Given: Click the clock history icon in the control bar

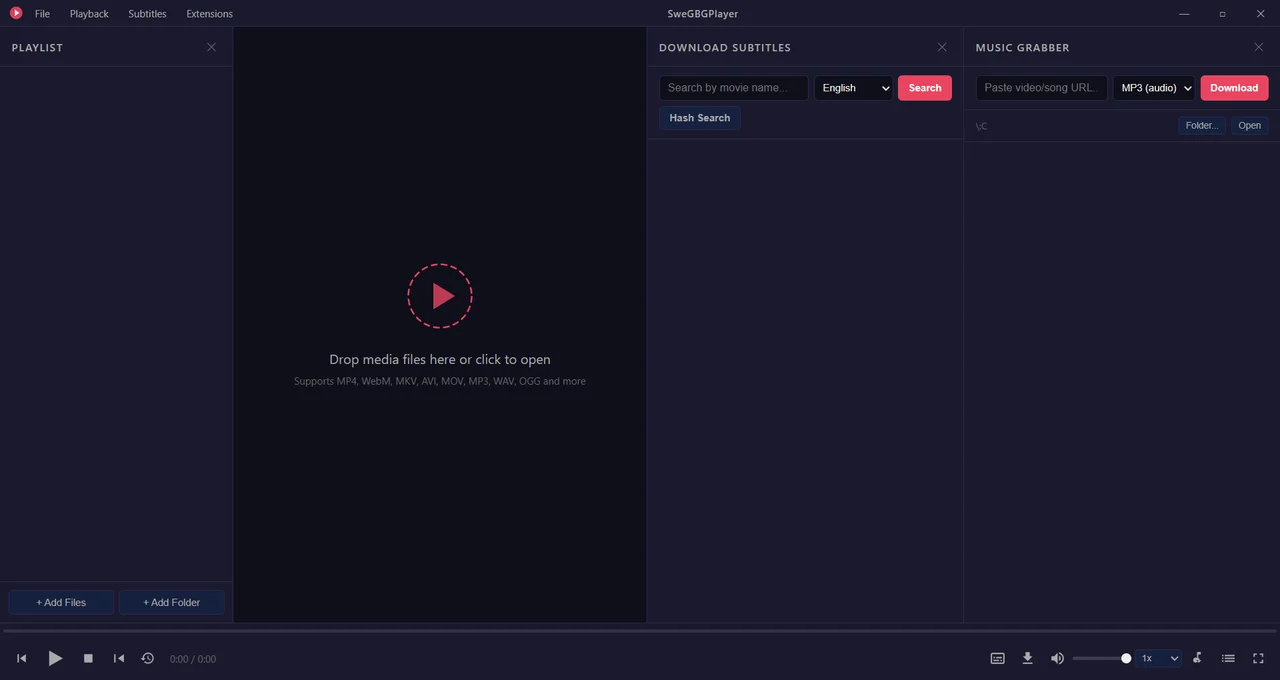Looking at the screenshot, I should pos(148,658).
